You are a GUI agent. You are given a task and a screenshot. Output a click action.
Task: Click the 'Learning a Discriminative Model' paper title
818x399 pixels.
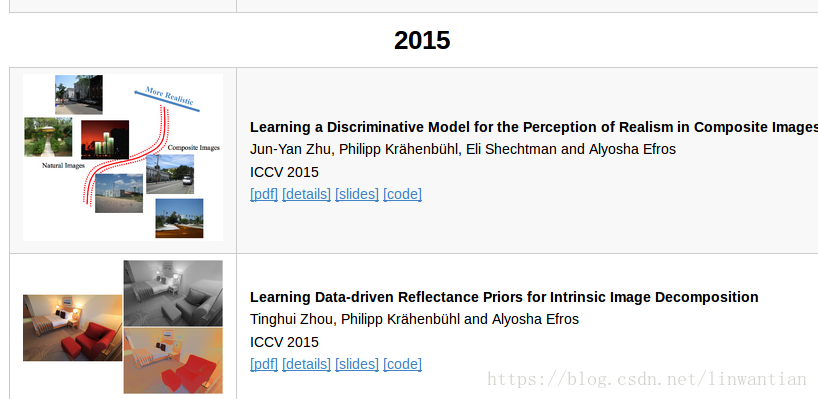pos(534,127)
